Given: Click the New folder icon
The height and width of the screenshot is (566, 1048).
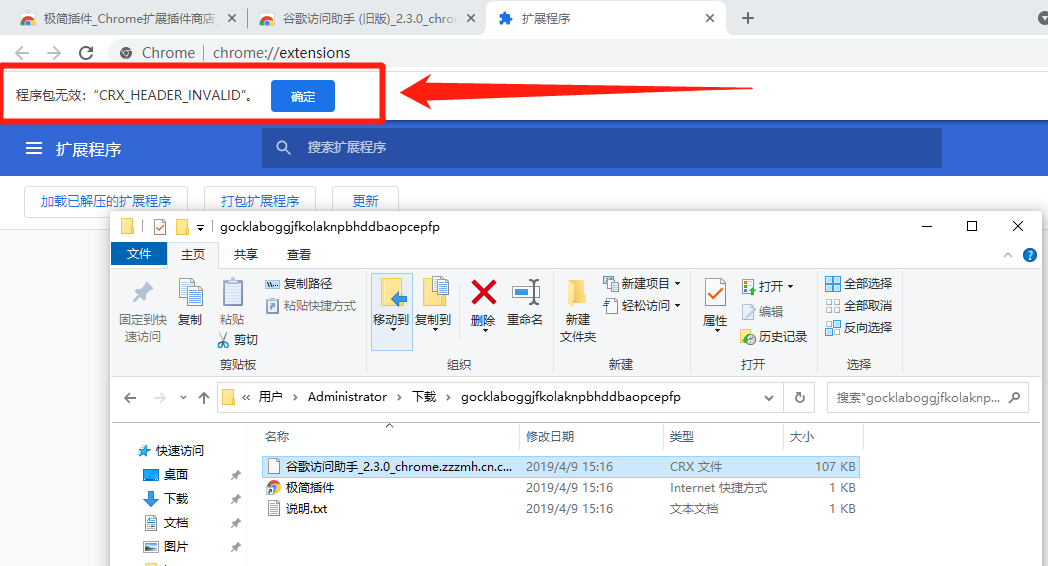Looking at the screenshot, I should coord(577,293).
